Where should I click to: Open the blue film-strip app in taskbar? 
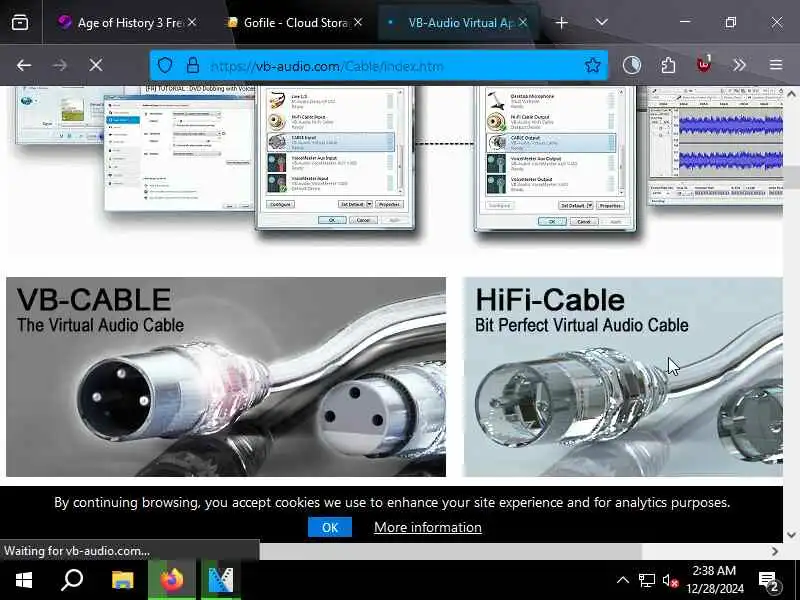click(x=220, y=580)
